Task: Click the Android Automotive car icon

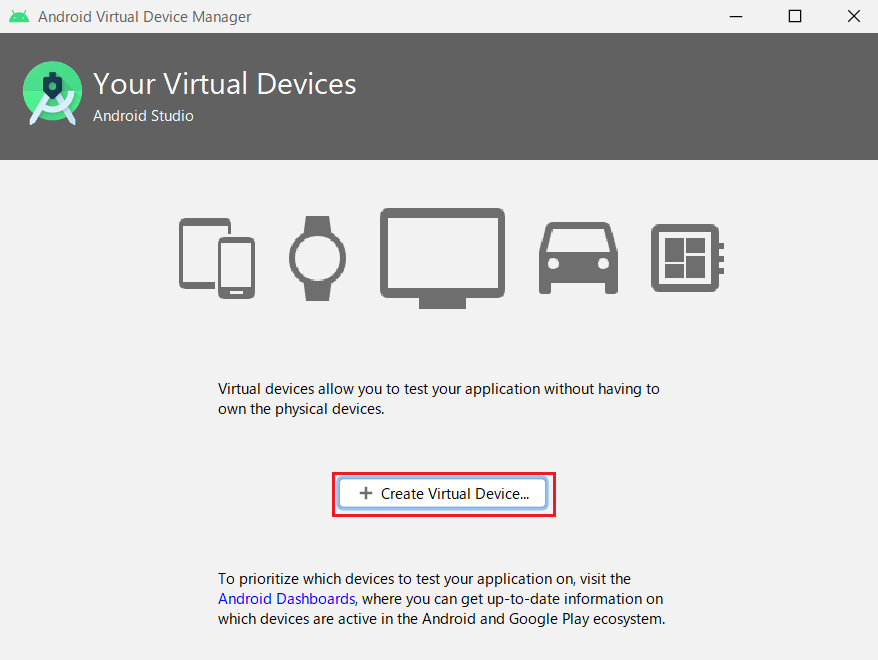Action: [x=578, y=257]
